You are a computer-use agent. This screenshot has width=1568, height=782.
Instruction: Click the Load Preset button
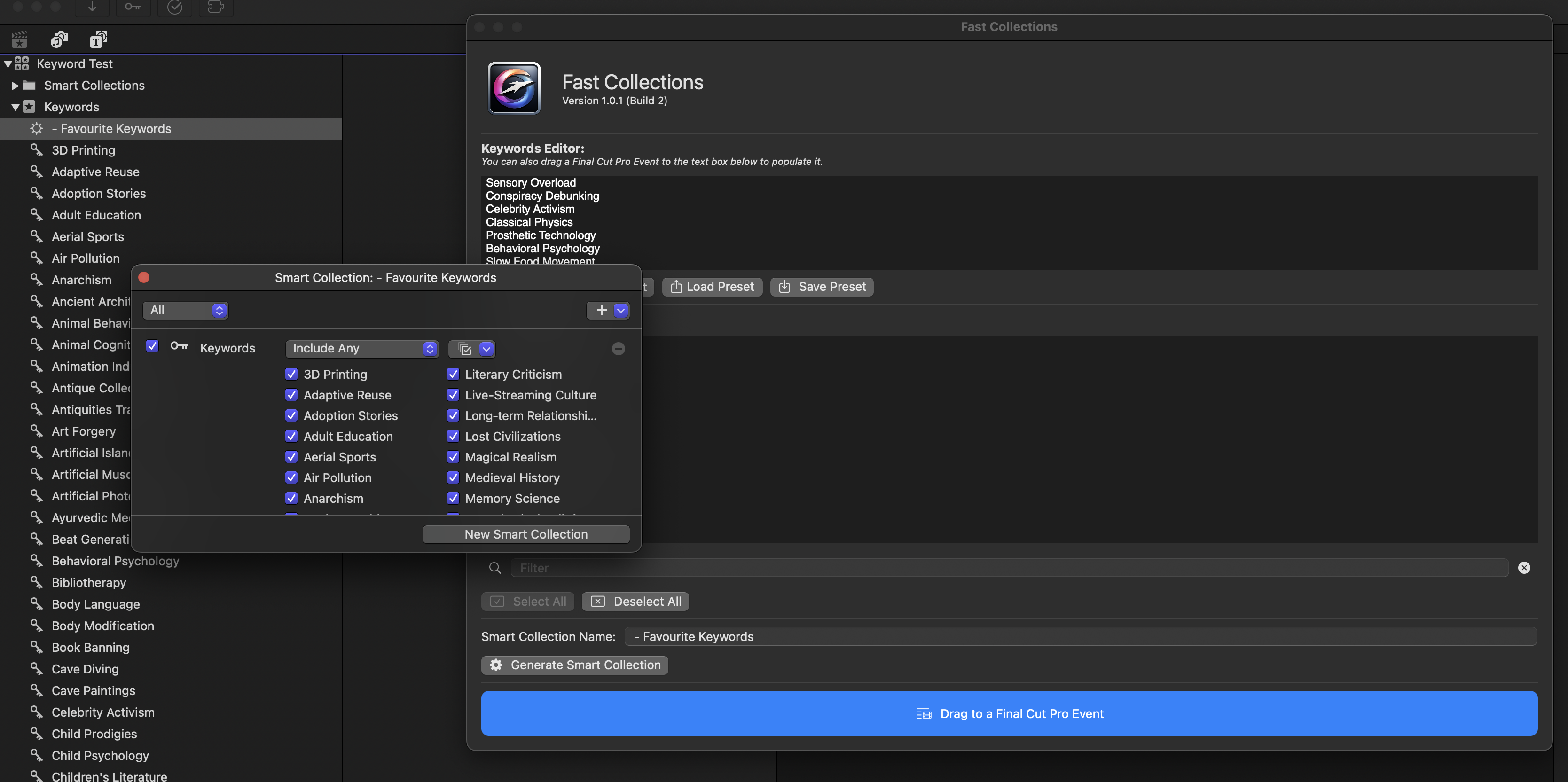click(712, 287)
